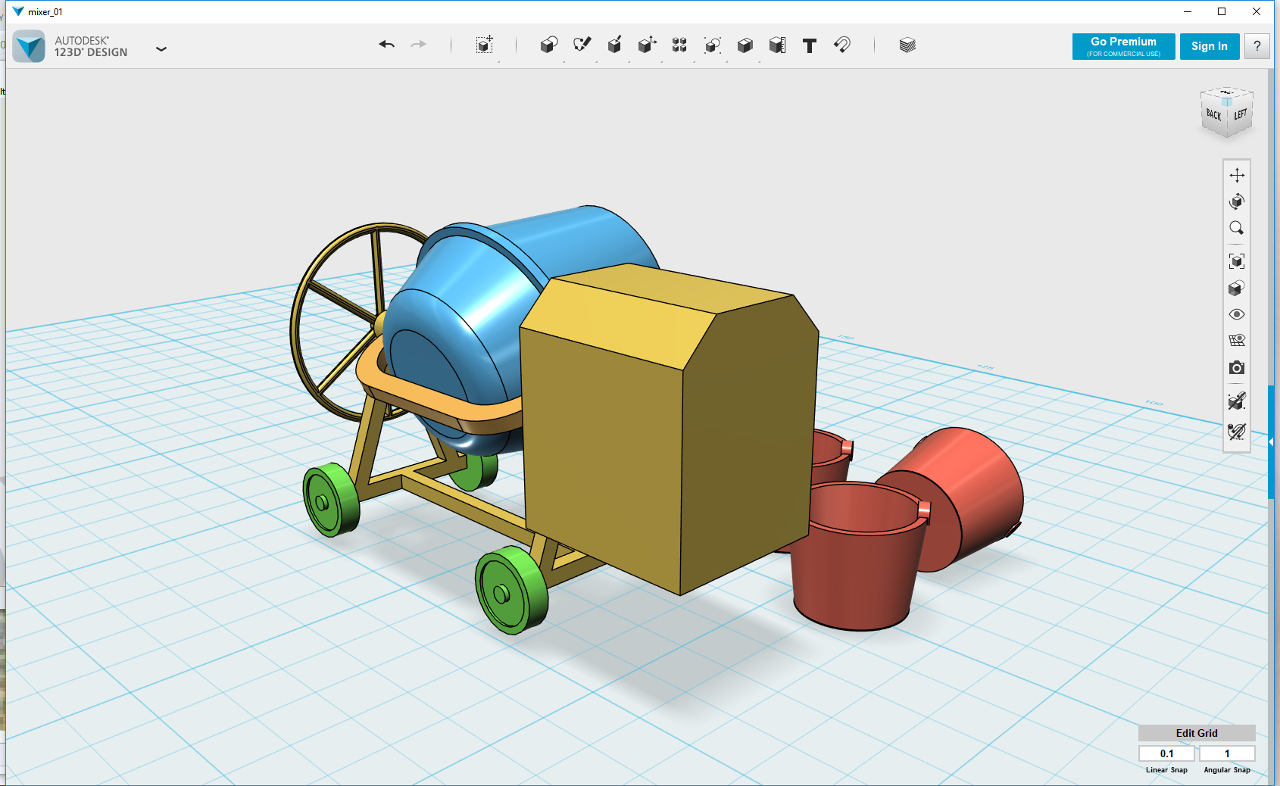Activate the Pan navigation tool

[x=1237, y=175]
